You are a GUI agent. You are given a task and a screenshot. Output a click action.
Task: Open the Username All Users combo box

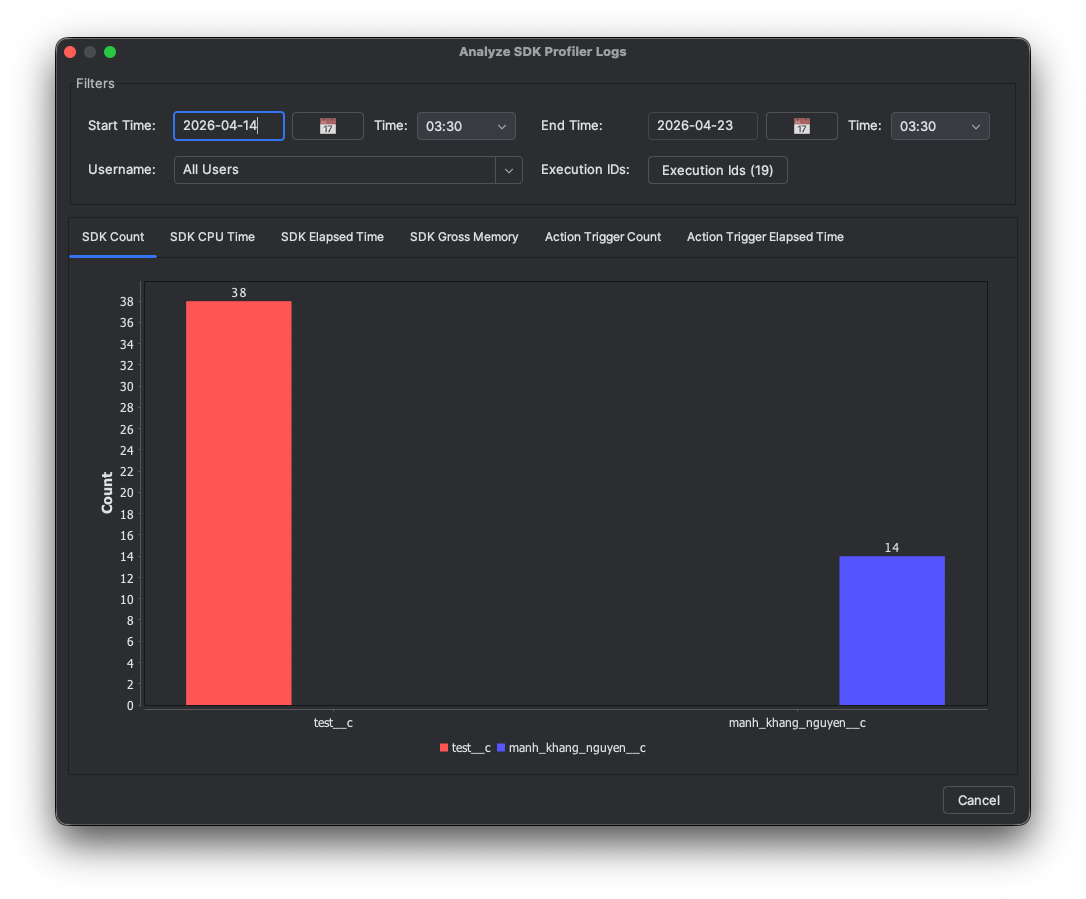point(348,170)
